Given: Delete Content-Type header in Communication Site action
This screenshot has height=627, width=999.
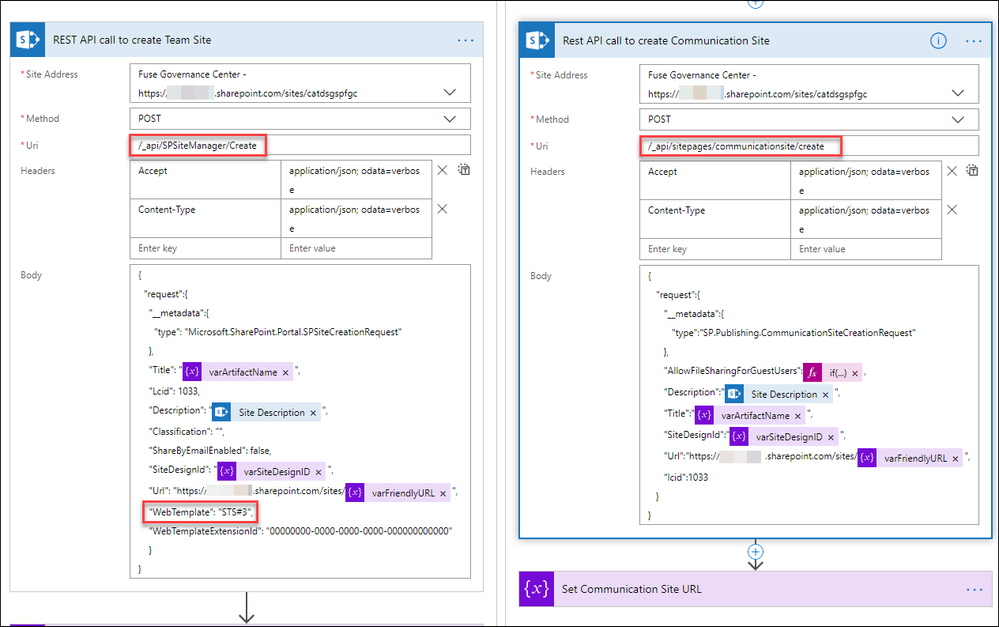Looking at the screenshot, I should [952, 210].
